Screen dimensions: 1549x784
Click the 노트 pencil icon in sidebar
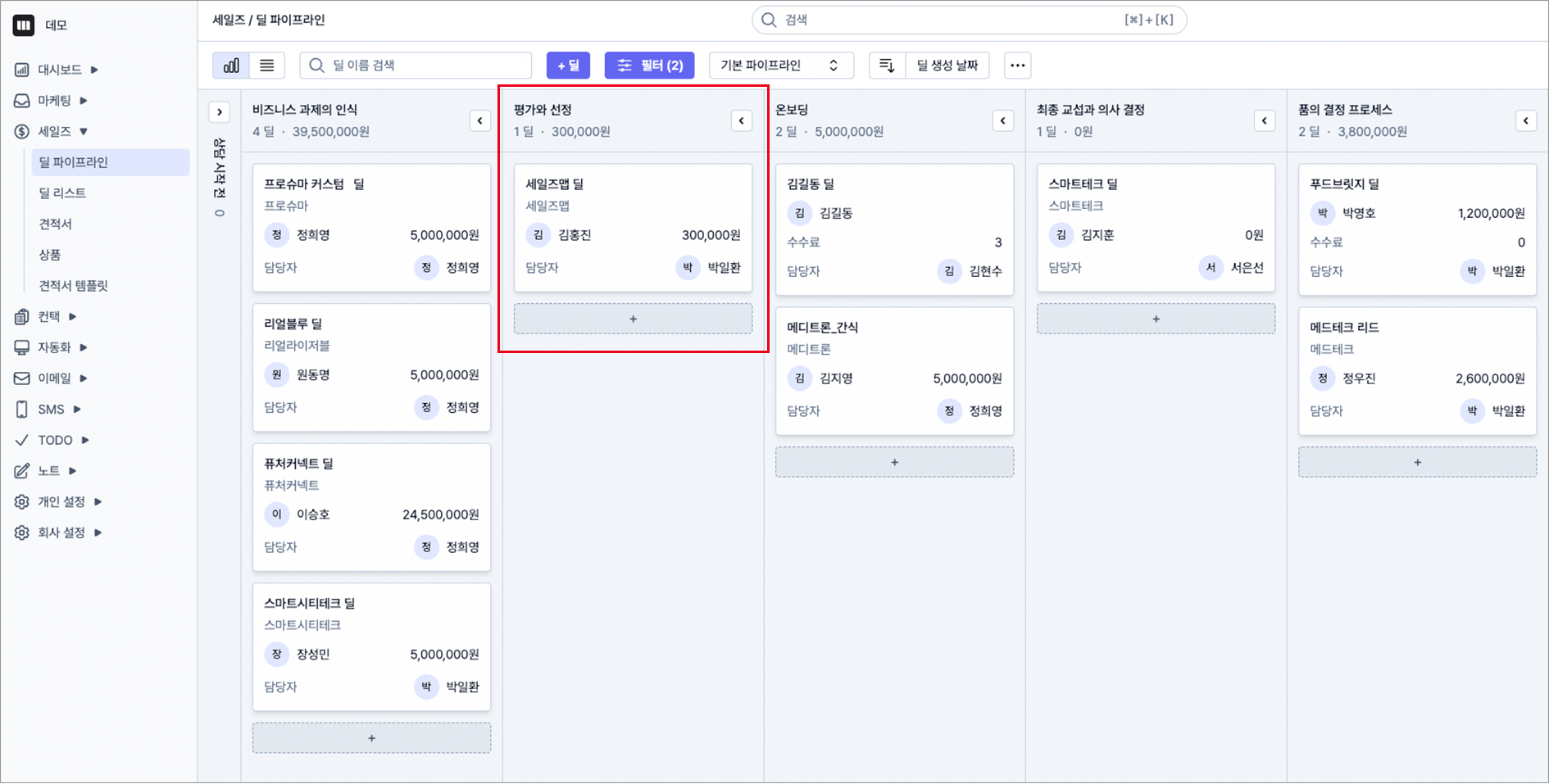tap(22, 471)
